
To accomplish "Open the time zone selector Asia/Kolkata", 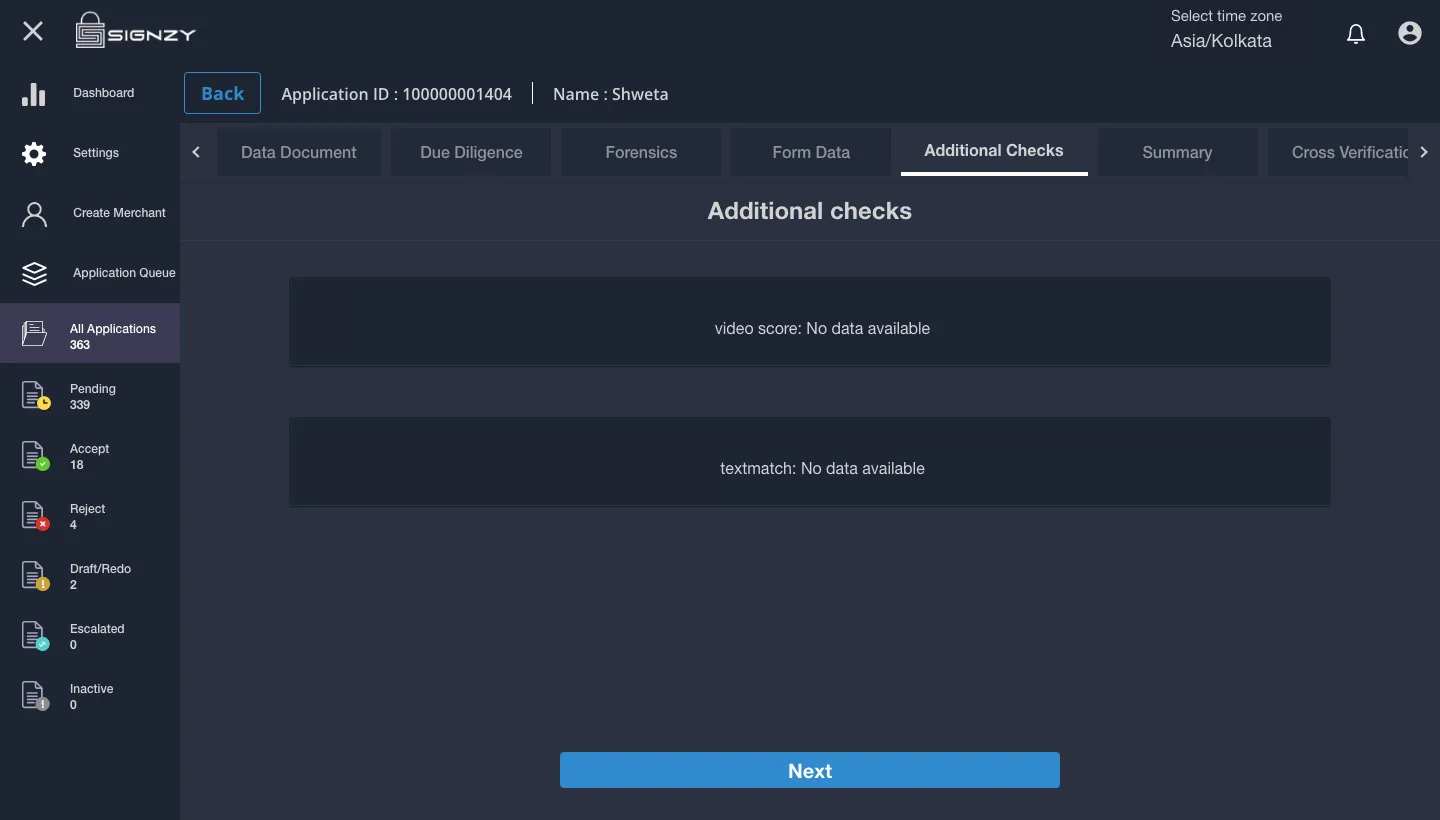I will pos(1221,42).
